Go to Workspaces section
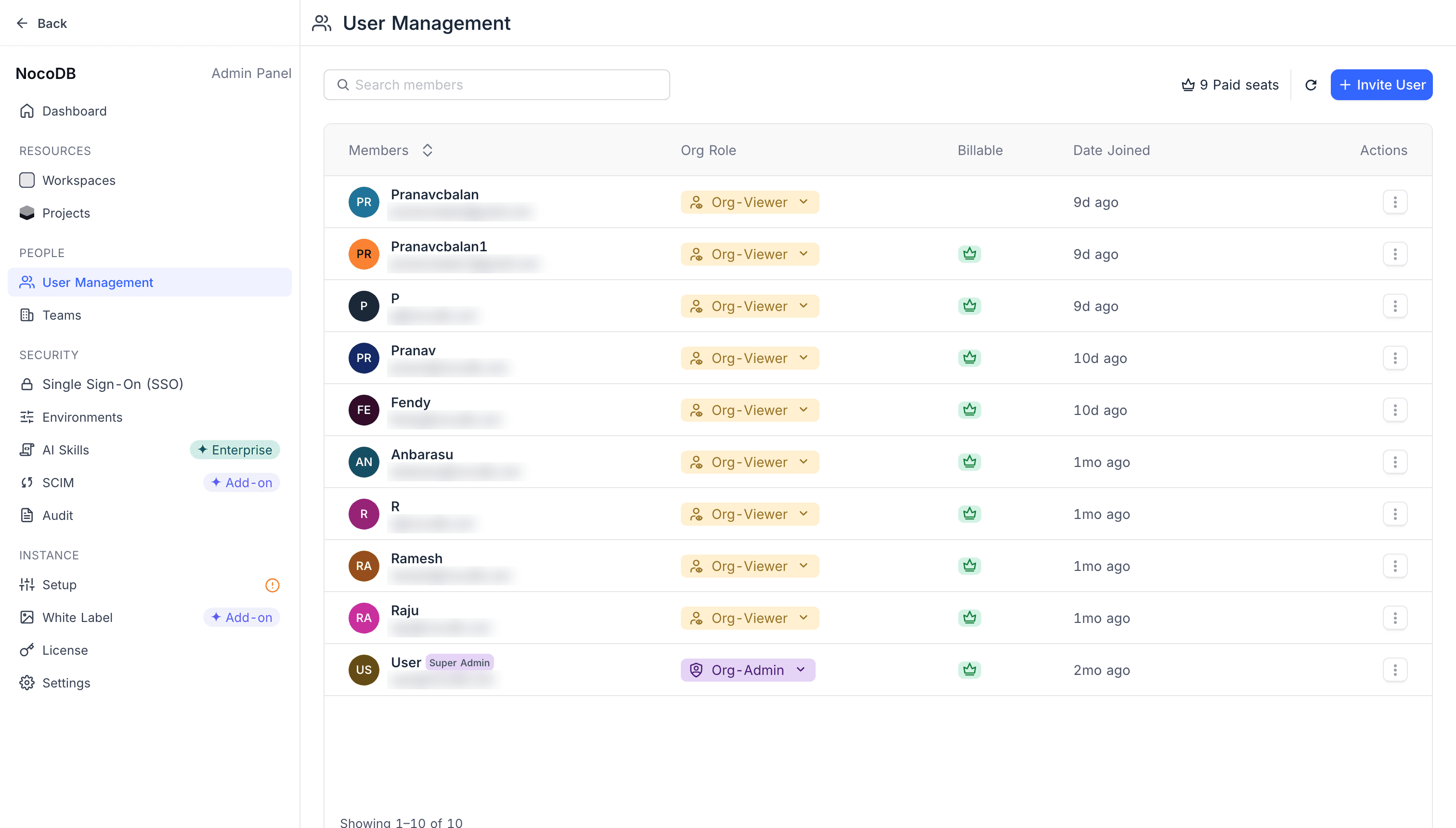1456x828 pixels. click(150, 180)
